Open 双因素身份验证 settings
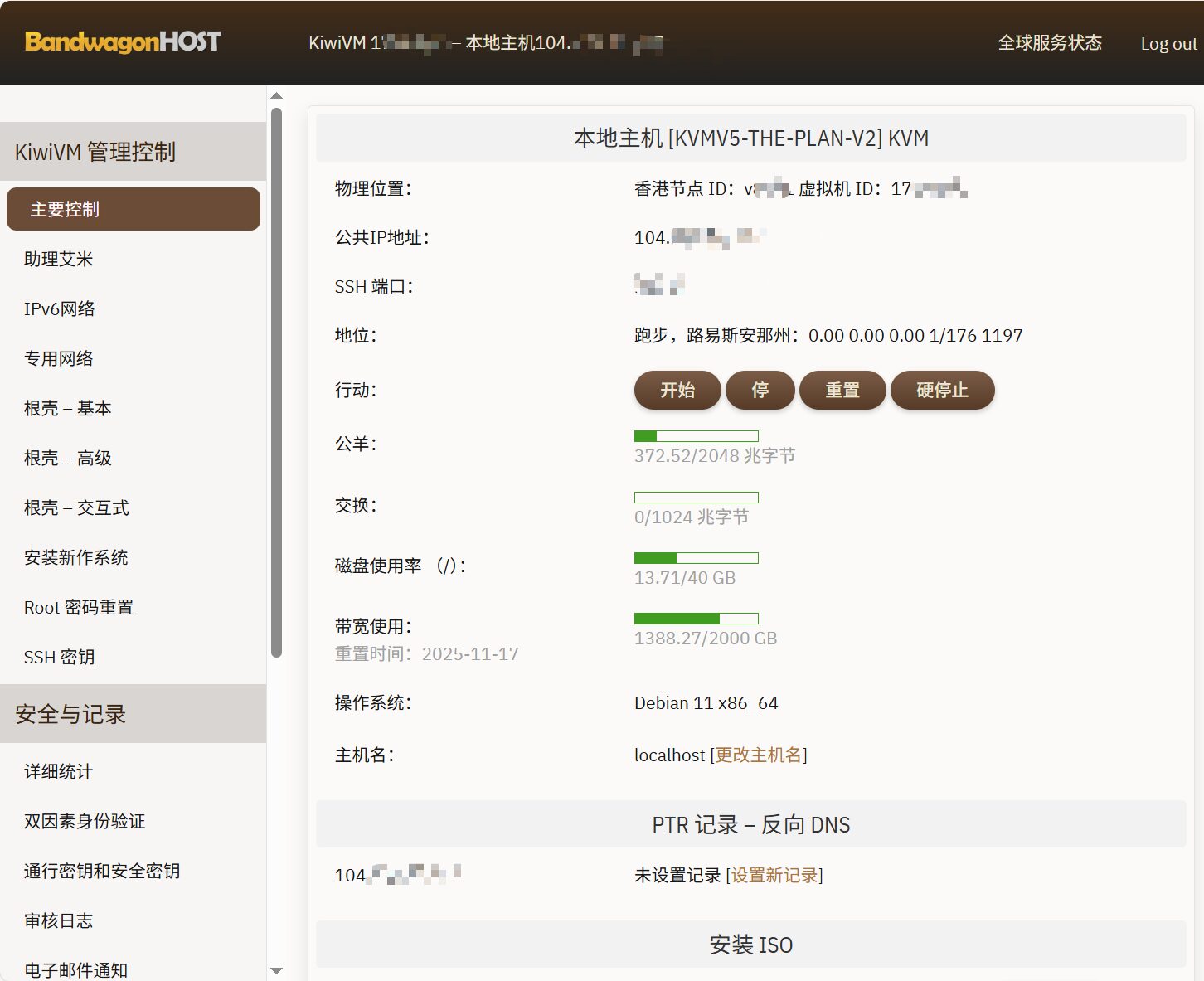 [x=85, y=821]
